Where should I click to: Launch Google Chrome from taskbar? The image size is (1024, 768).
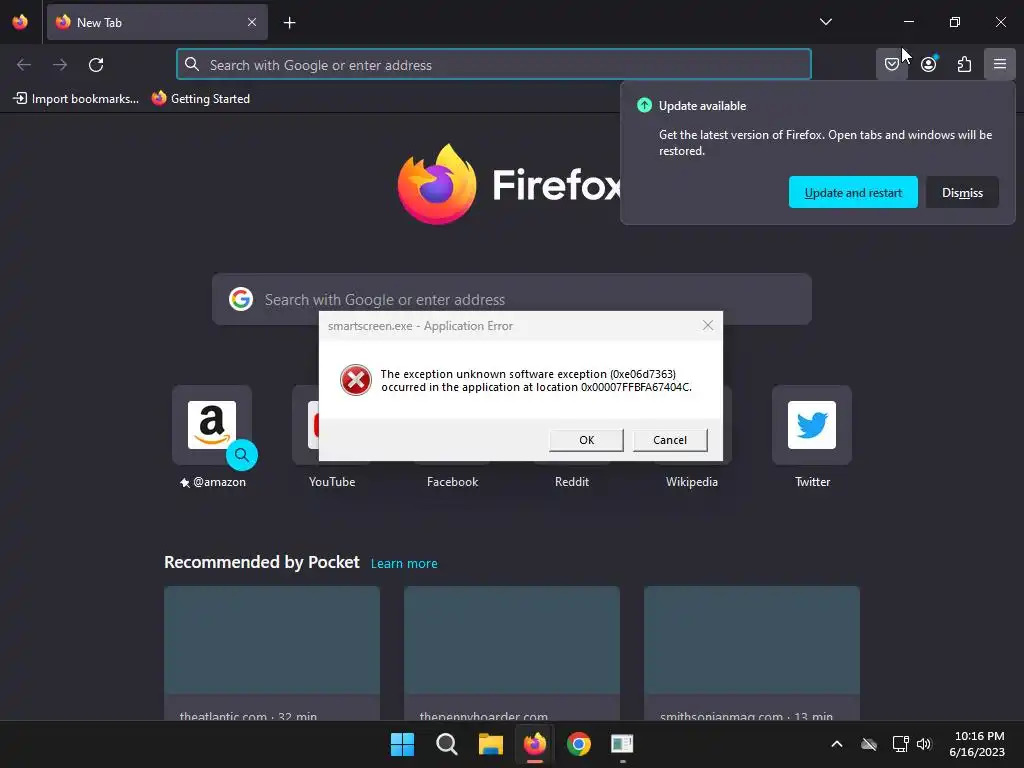[579, 744]
